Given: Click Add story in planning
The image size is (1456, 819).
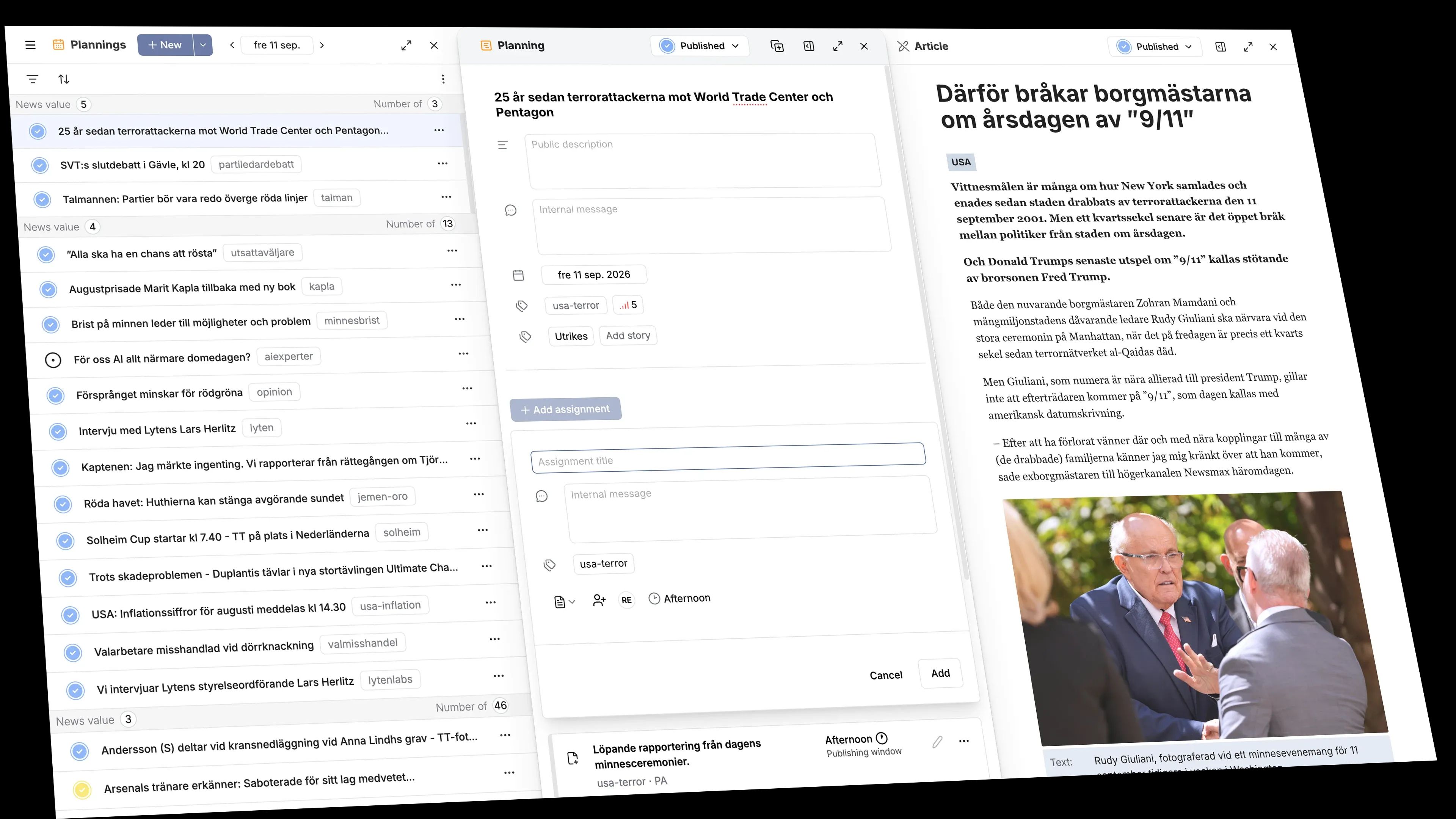Looking at the screenshot, I should coord(628,336).
